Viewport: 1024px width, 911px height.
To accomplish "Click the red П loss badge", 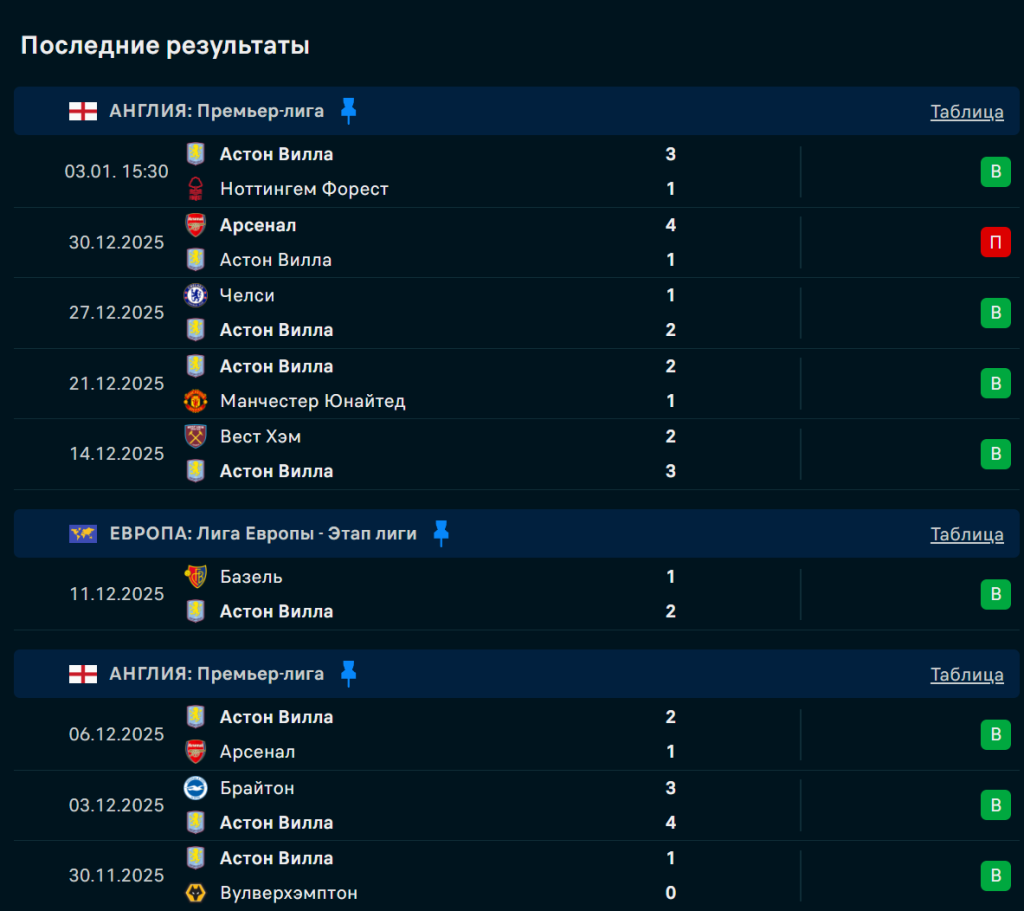I will coord(995,242).
